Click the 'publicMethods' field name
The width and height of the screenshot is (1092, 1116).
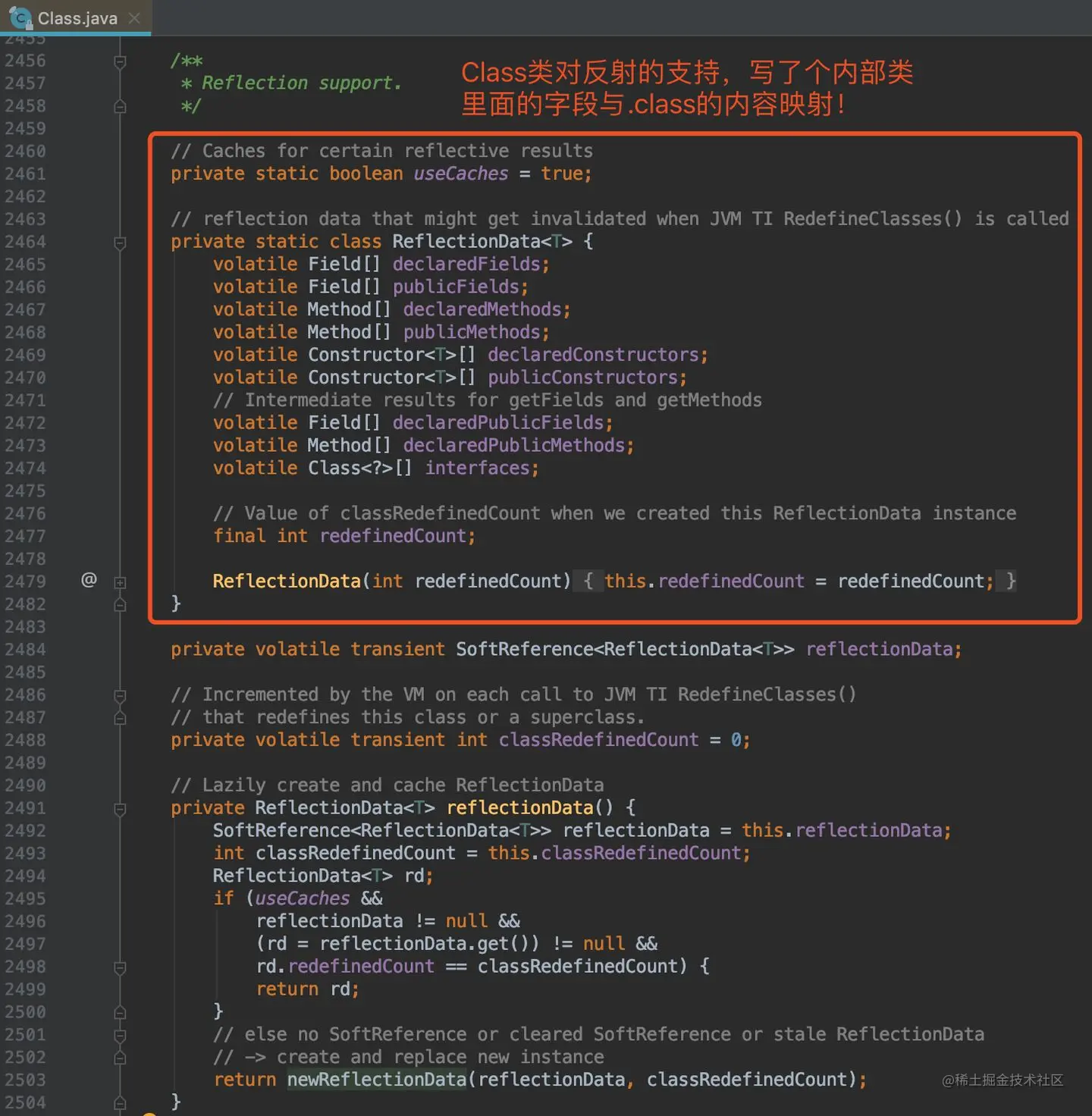click(472, 332)
